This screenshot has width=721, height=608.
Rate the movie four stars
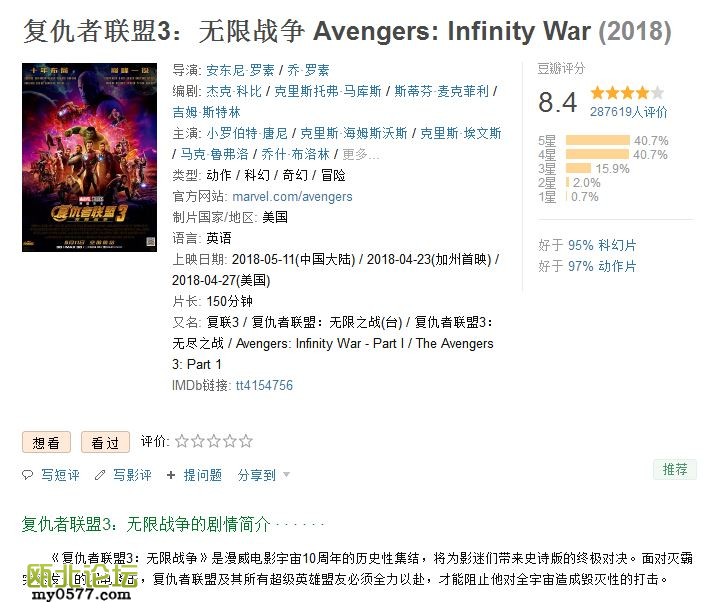click(230, 441)
